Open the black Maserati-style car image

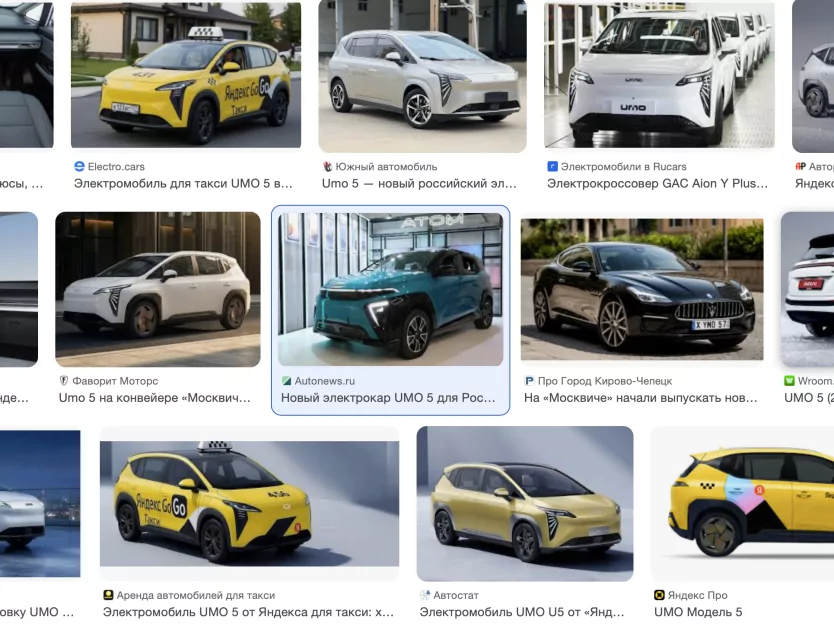tap(642, 289)
